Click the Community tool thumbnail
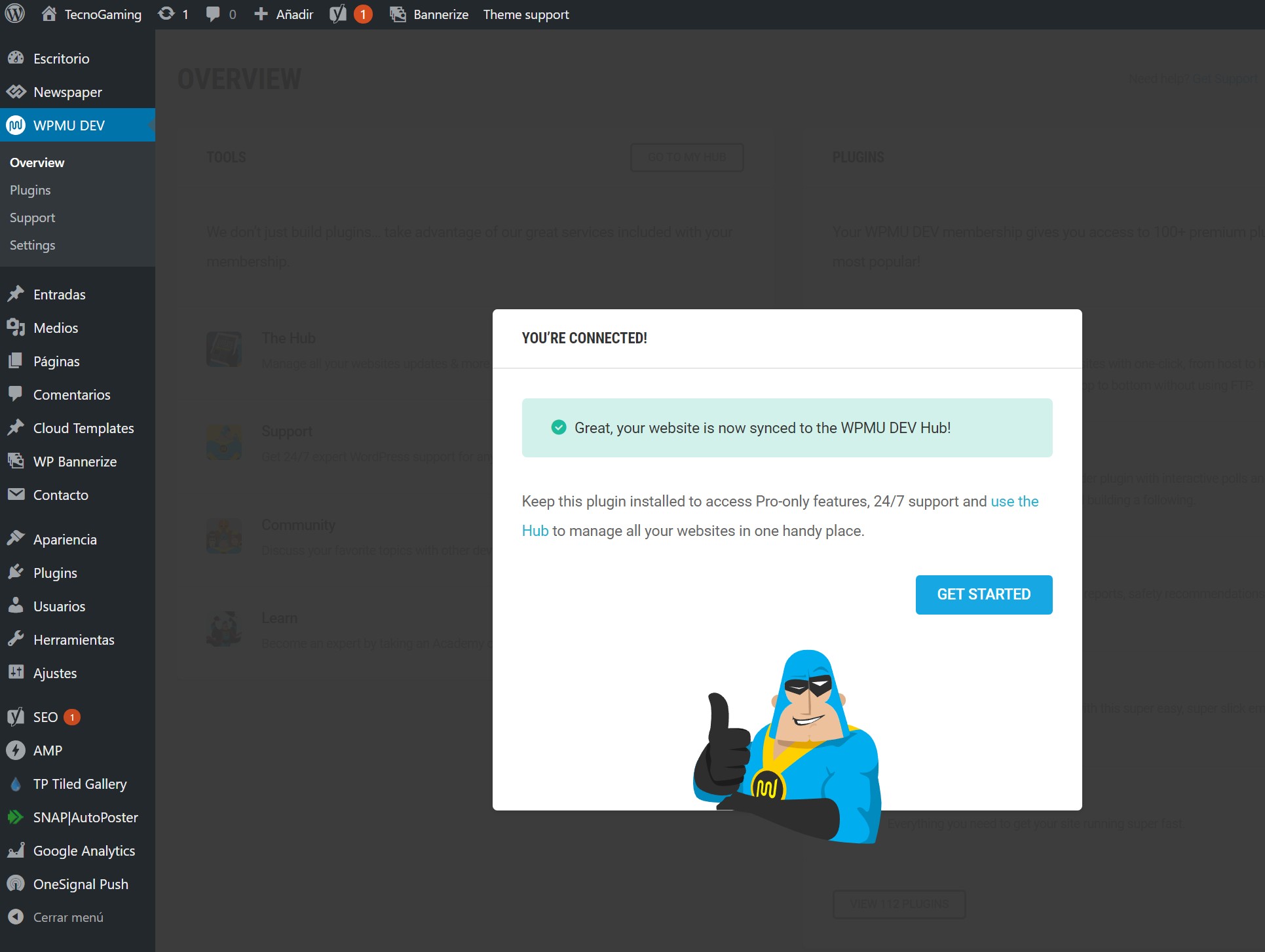The height and width of the screenshot is (952, 1265). 224,536
